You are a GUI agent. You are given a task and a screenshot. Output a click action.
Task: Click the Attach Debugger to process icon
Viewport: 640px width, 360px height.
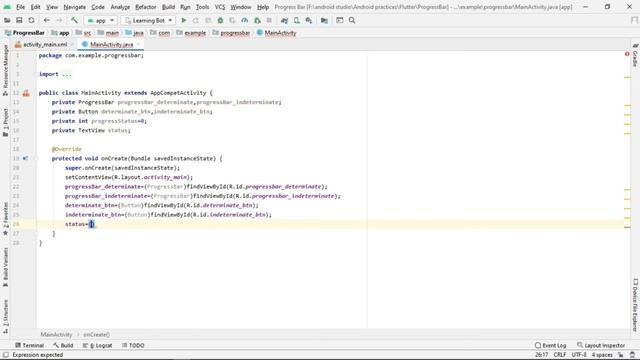point(257,20)
